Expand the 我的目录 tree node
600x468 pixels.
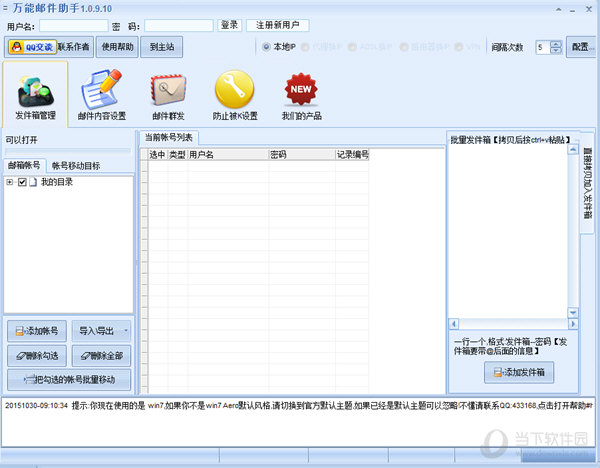10,182
